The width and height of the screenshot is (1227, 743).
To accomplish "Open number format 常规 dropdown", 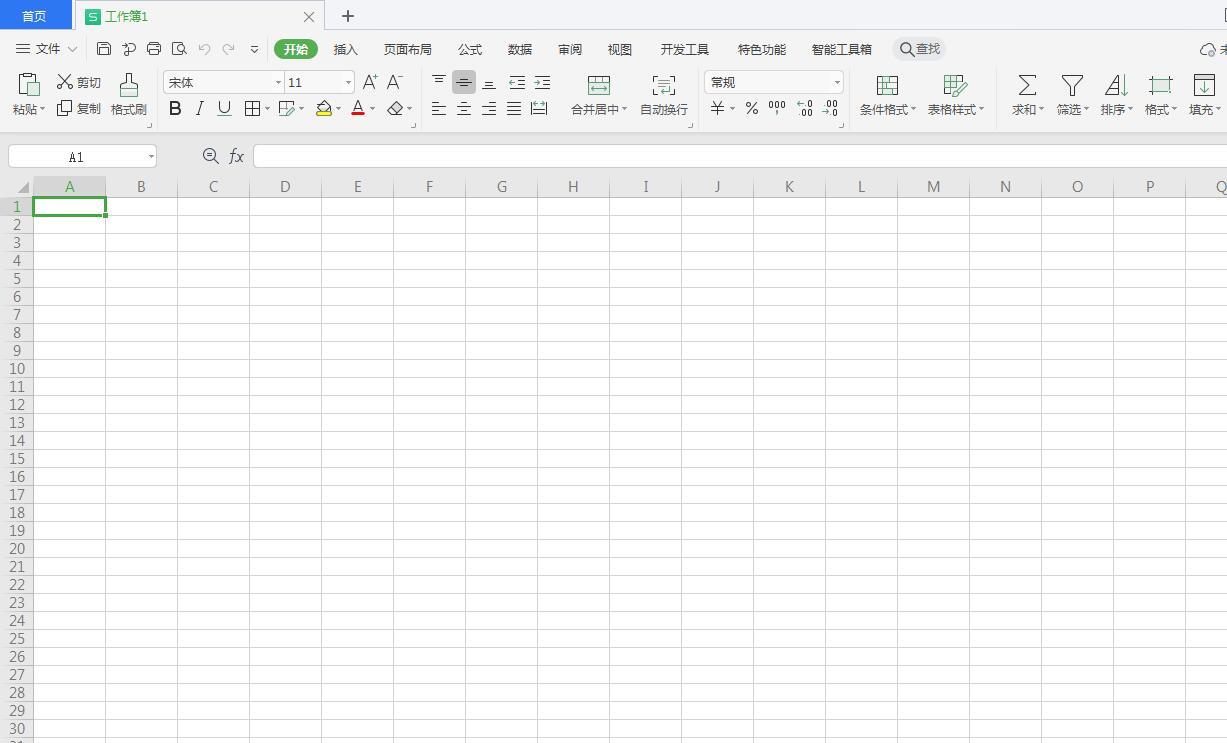I will pyautogui.click(x=837, y=83).
